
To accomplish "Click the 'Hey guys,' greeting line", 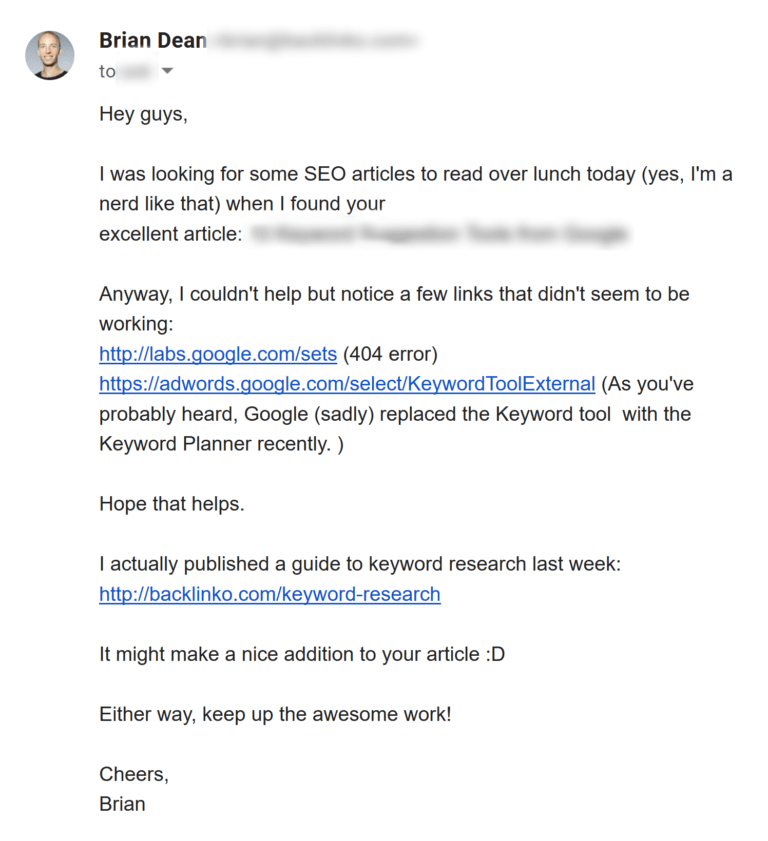I will coord(143,114).
